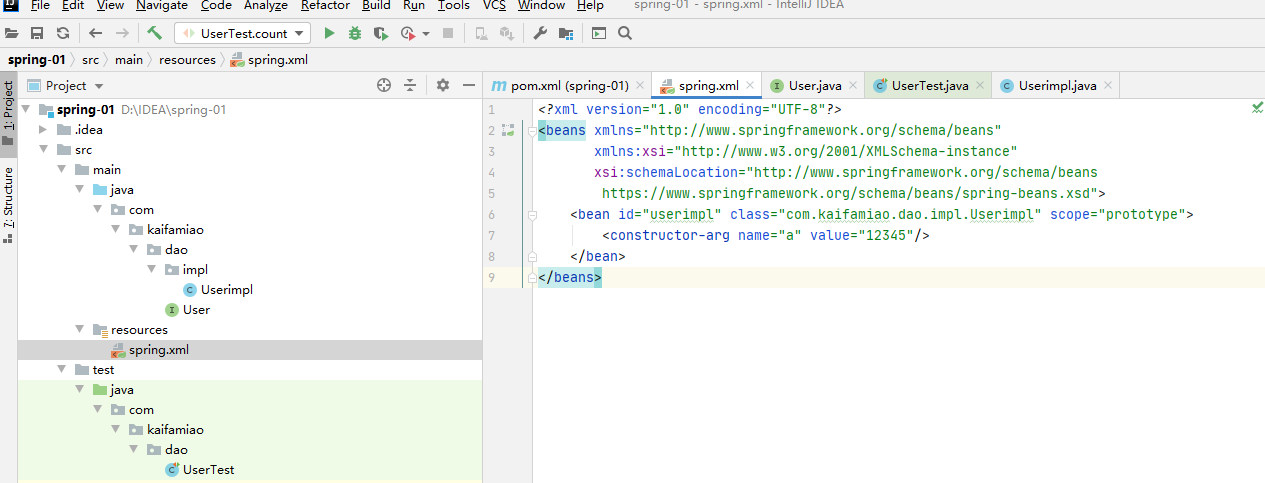
Task: Open Project panel gear options
Action: [x=443, y=86]
